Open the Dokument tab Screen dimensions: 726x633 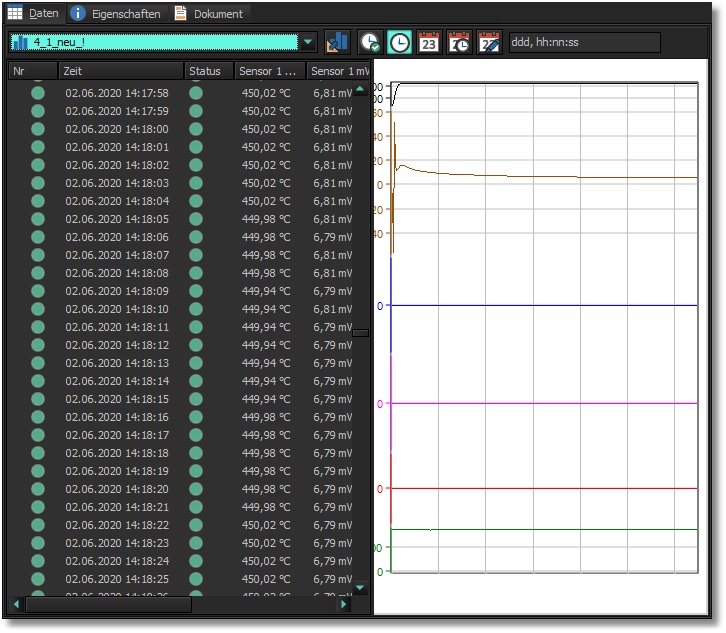209,14
